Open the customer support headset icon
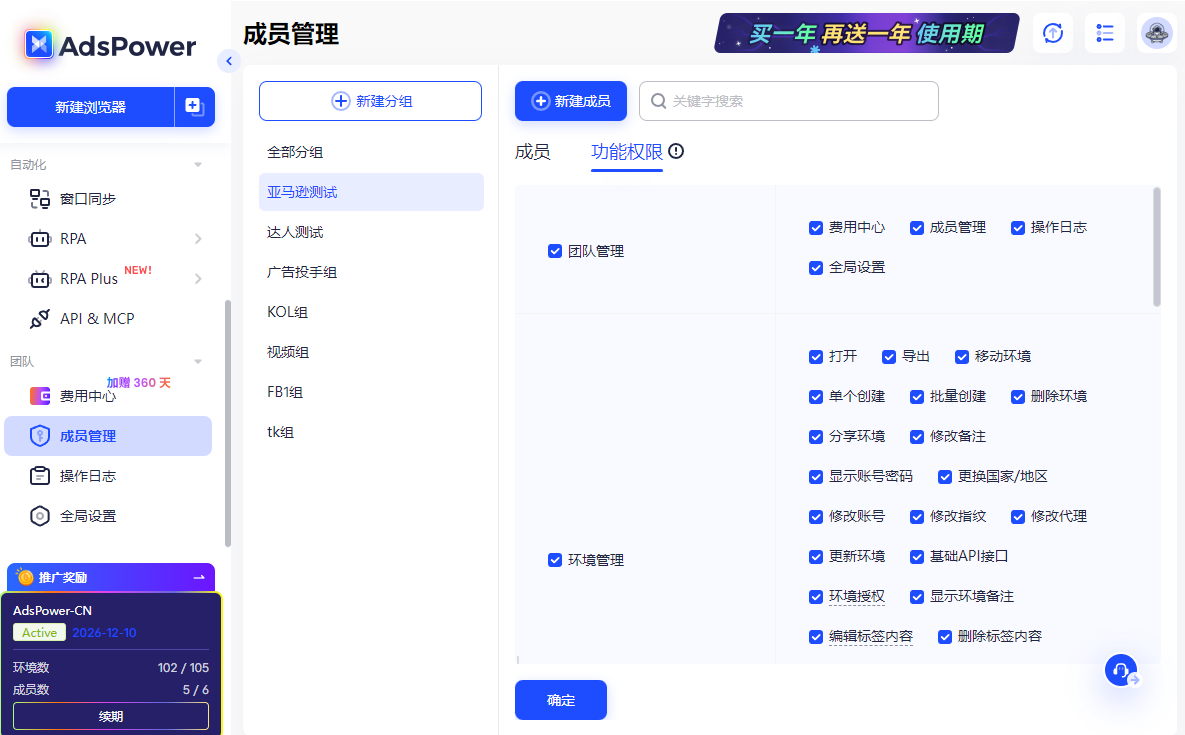 [1120, 670]
